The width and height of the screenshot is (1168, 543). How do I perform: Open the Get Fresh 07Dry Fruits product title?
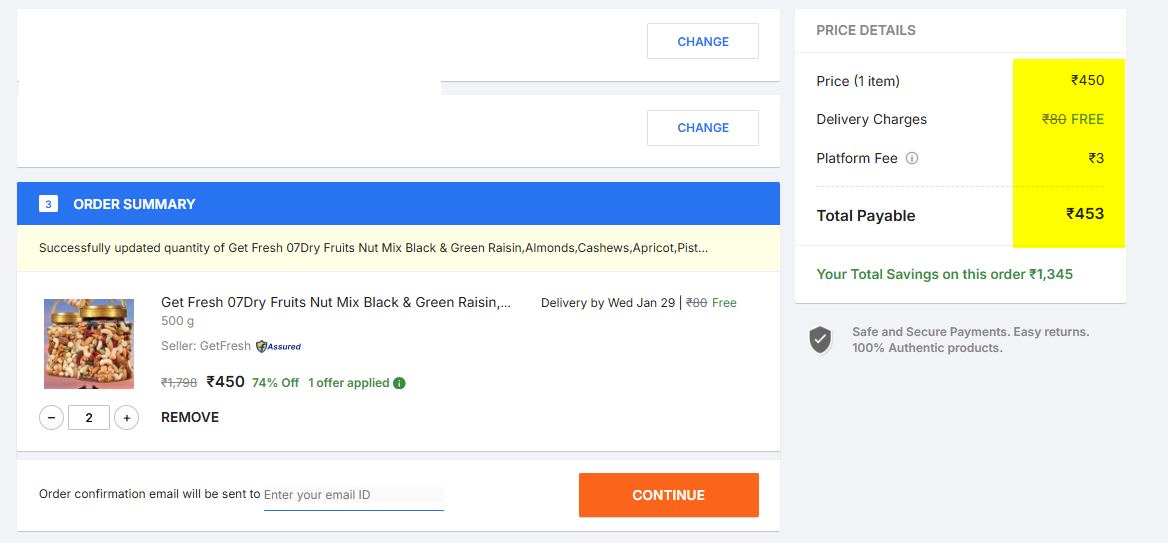[336, 302]
